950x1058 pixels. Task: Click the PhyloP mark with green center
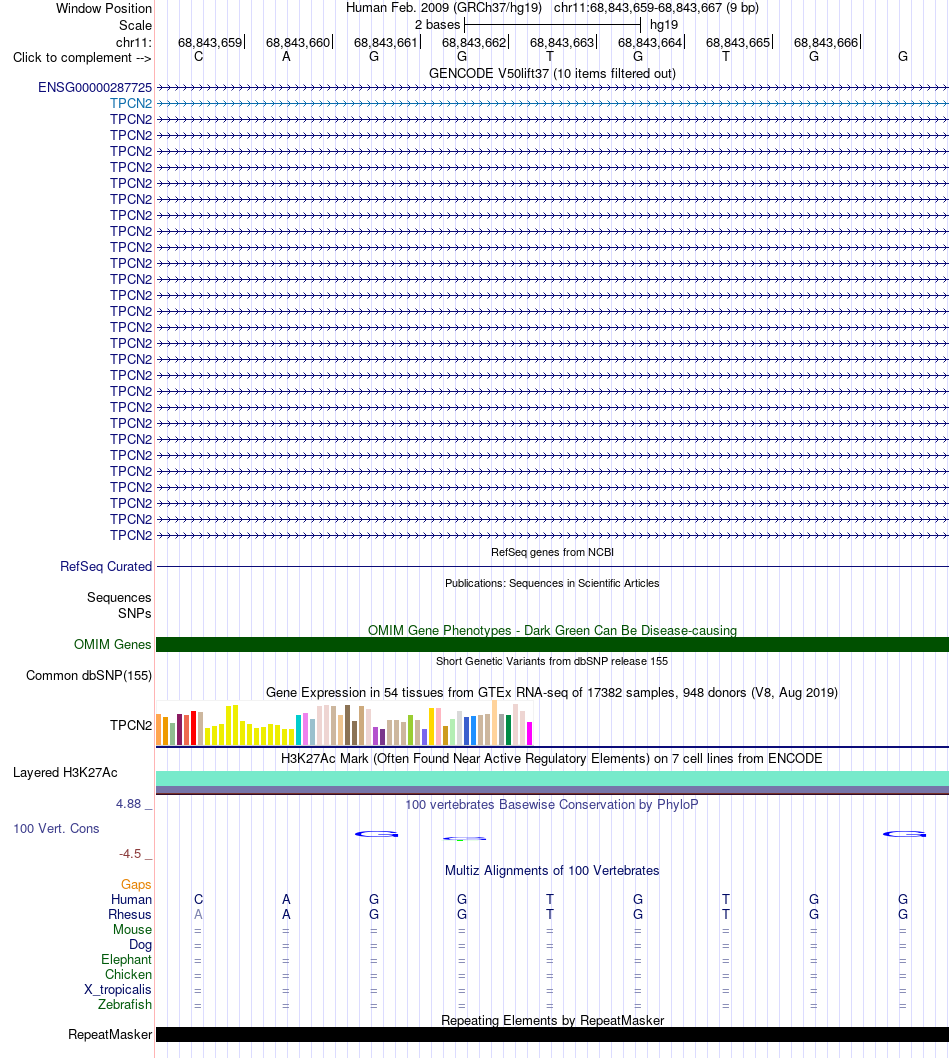coord(464,839)
